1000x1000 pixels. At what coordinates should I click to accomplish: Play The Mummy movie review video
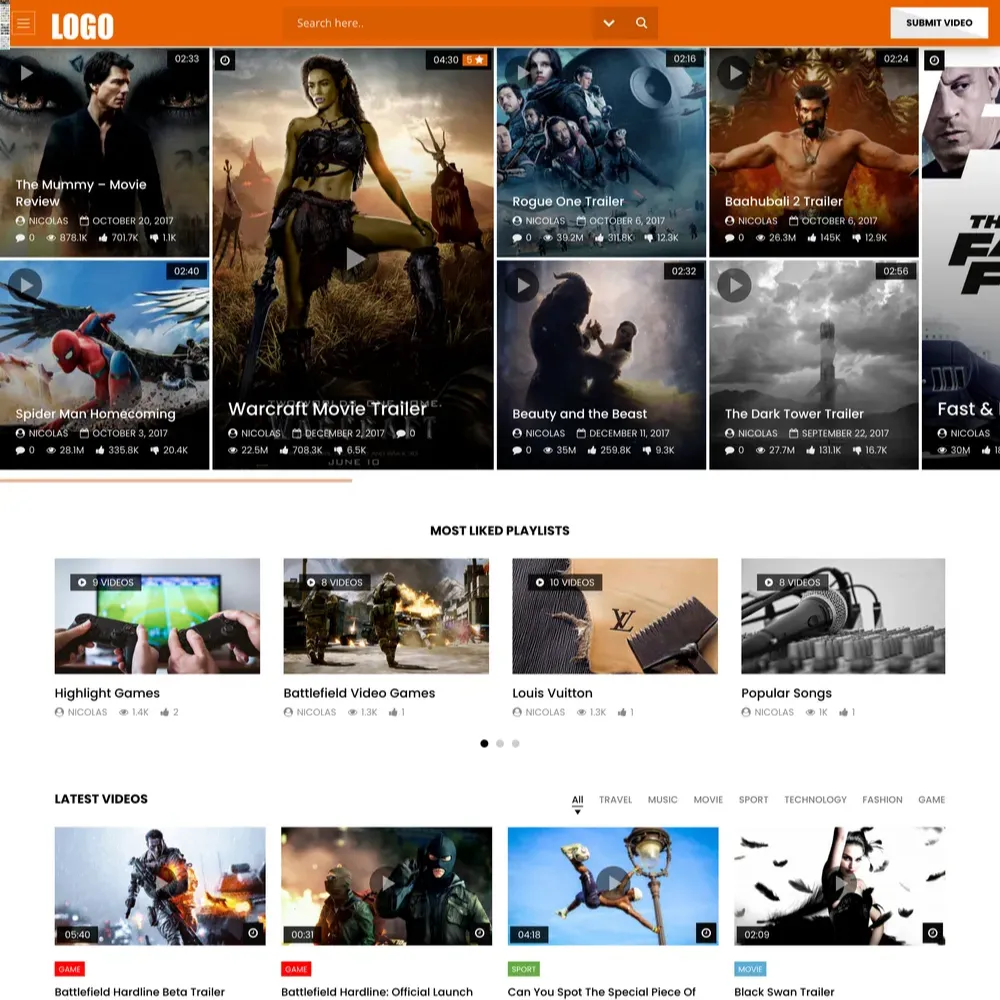pyautogui.click(x=25, y=72)
